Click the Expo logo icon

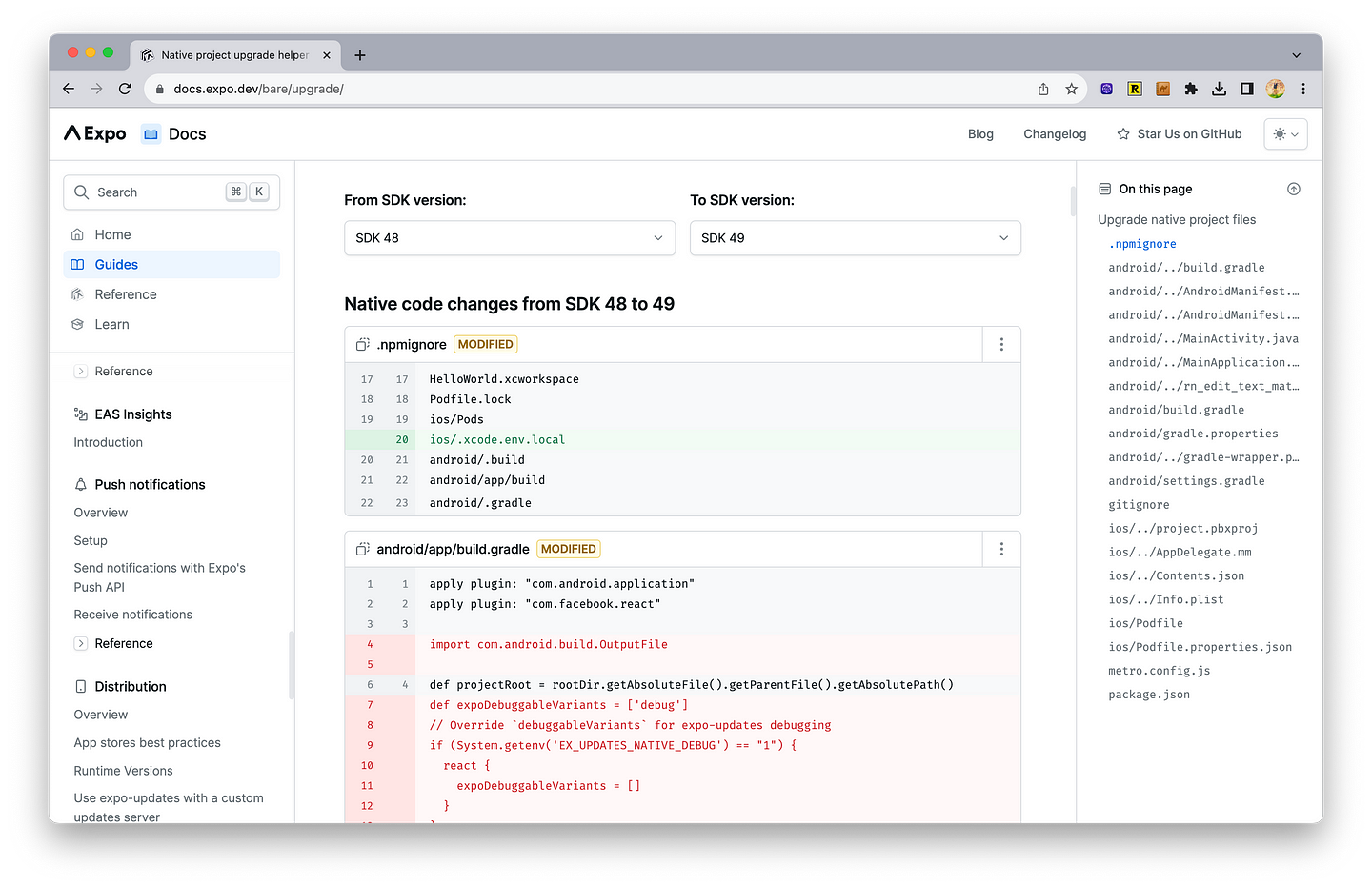[x=74, y=133]
